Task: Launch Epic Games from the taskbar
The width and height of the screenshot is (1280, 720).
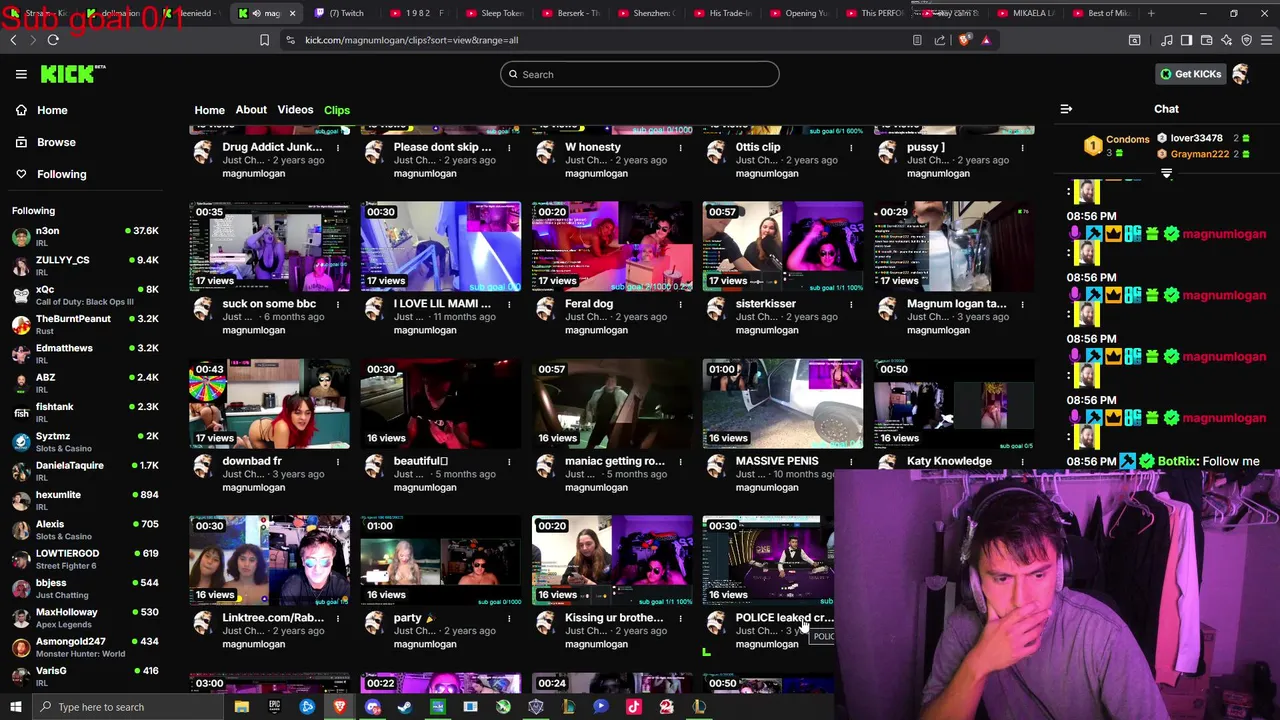Action: [274, 707]
